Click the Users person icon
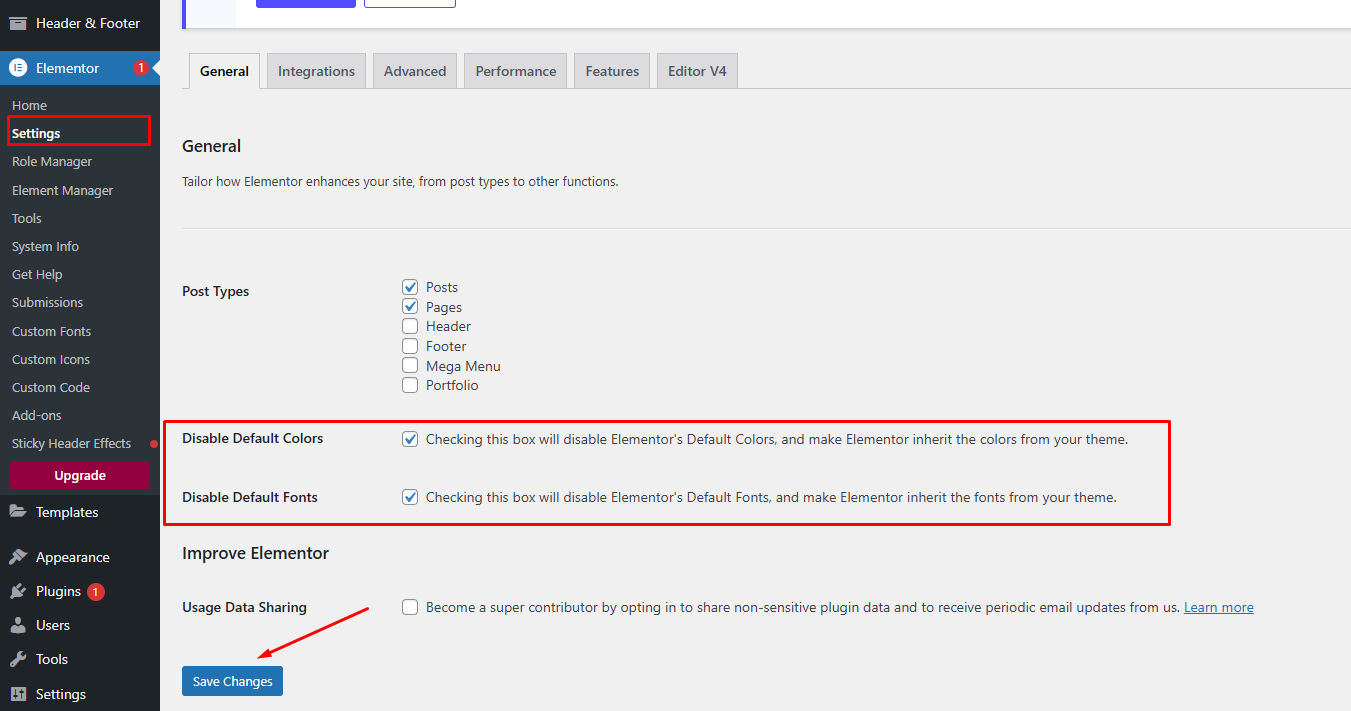Viewport: 1351px width, 711px height. coord(18,625)
